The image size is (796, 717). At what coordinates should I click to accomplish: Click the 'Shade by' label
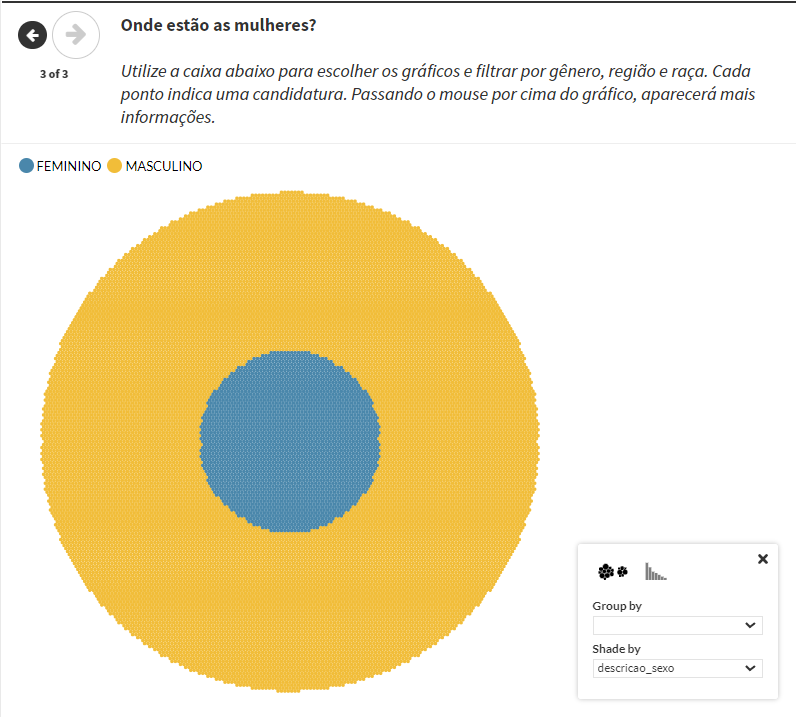[616, 649]
